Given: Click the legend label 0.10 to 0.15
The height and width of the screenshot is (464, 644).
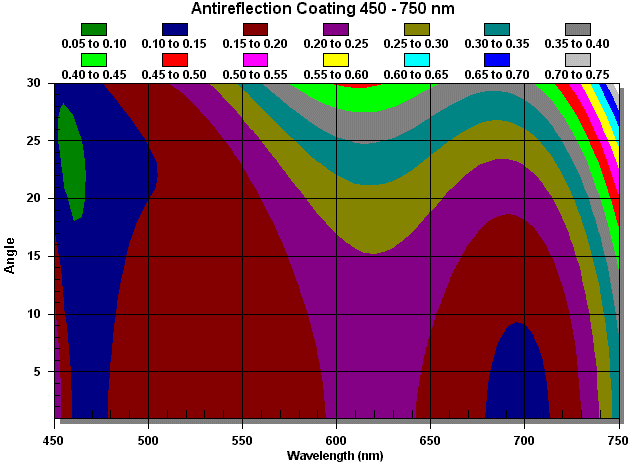Looking at the screenshot, I should [x=174, y=44].
